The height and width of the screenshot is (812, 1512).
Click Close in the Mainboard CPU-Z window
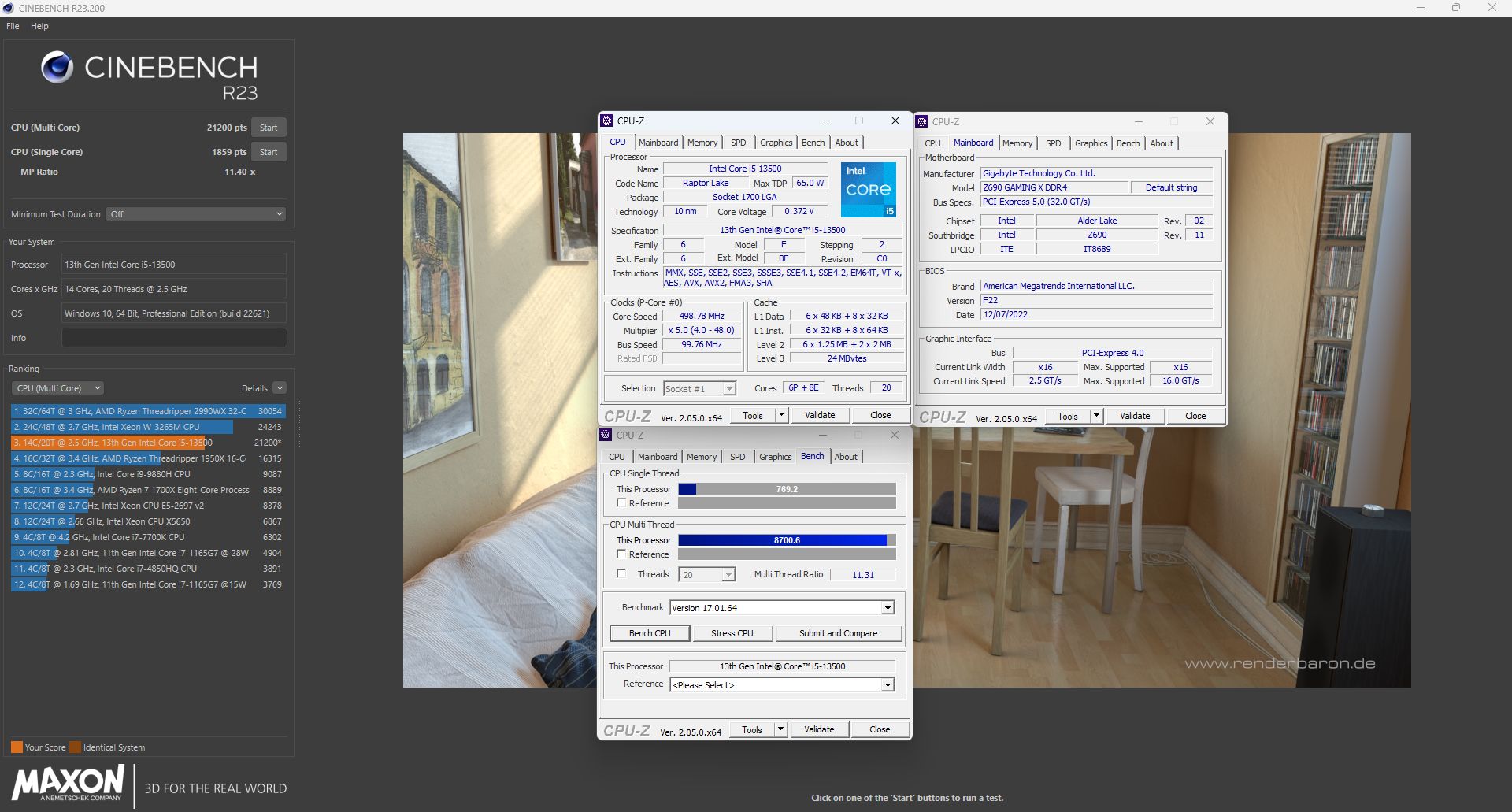point(1195,416)
